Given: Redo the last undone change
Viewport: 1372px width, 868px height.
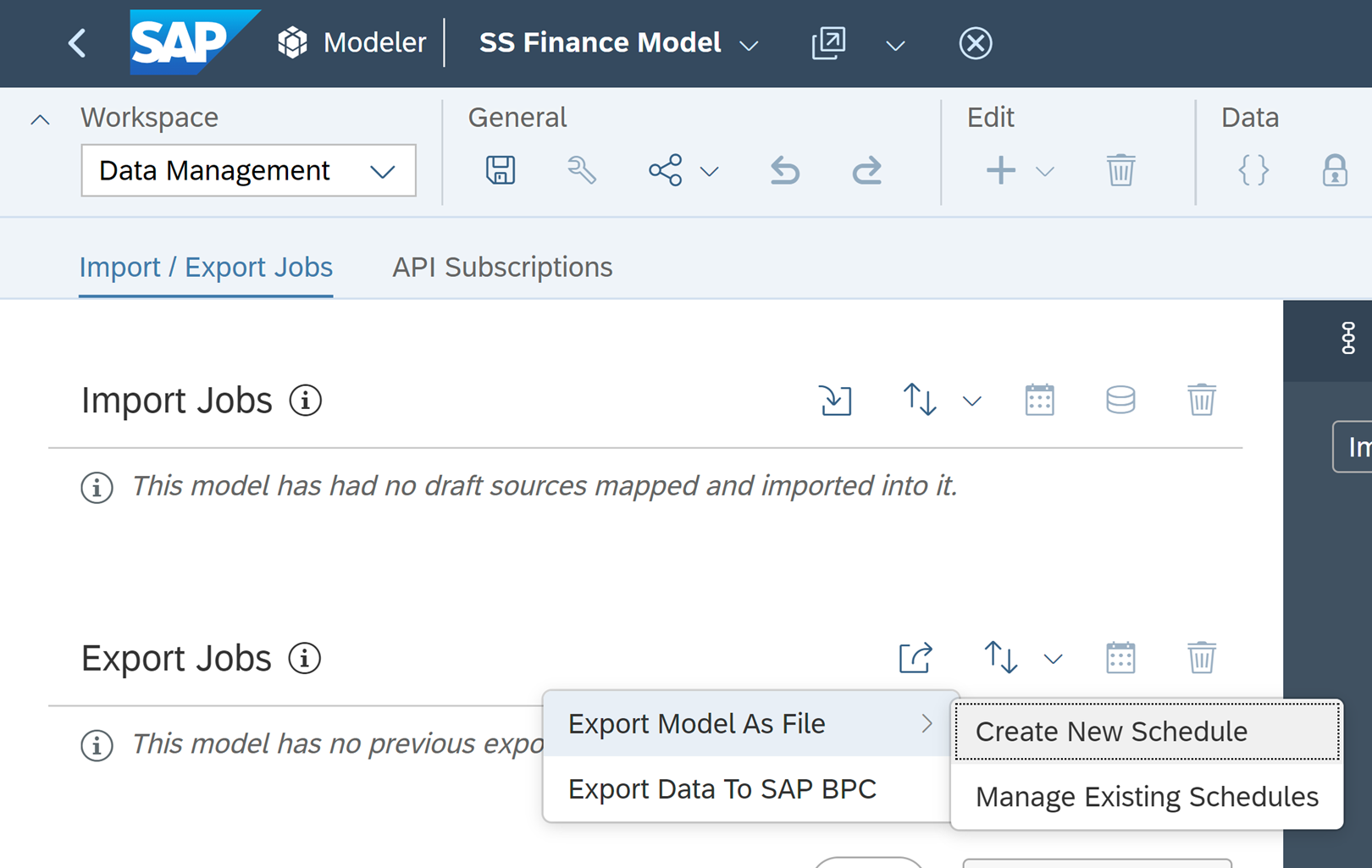Looking at the screenshot, I should click(867, 170).
